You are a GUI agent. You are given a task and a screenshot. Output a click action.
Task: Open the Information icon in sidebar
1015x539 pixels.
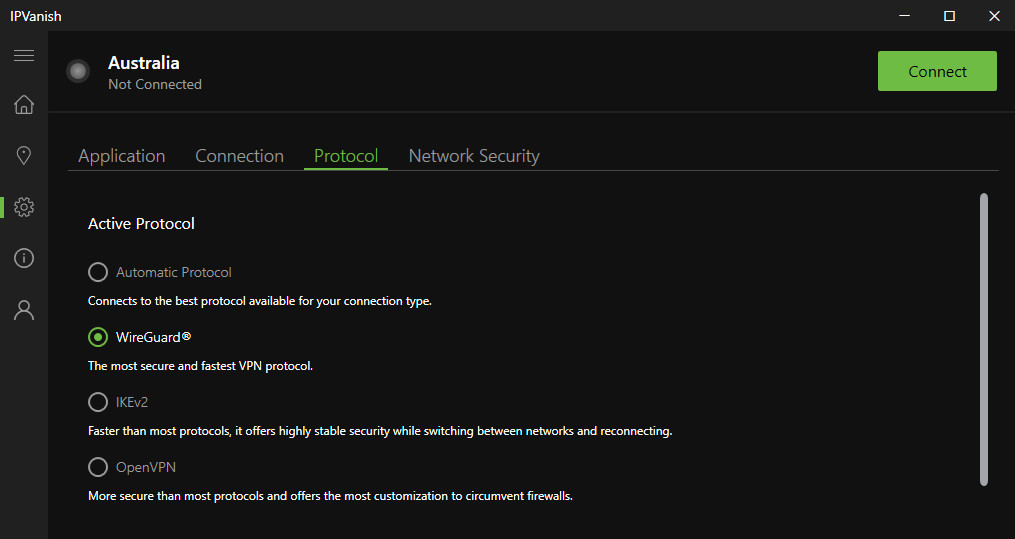(24, 258)
